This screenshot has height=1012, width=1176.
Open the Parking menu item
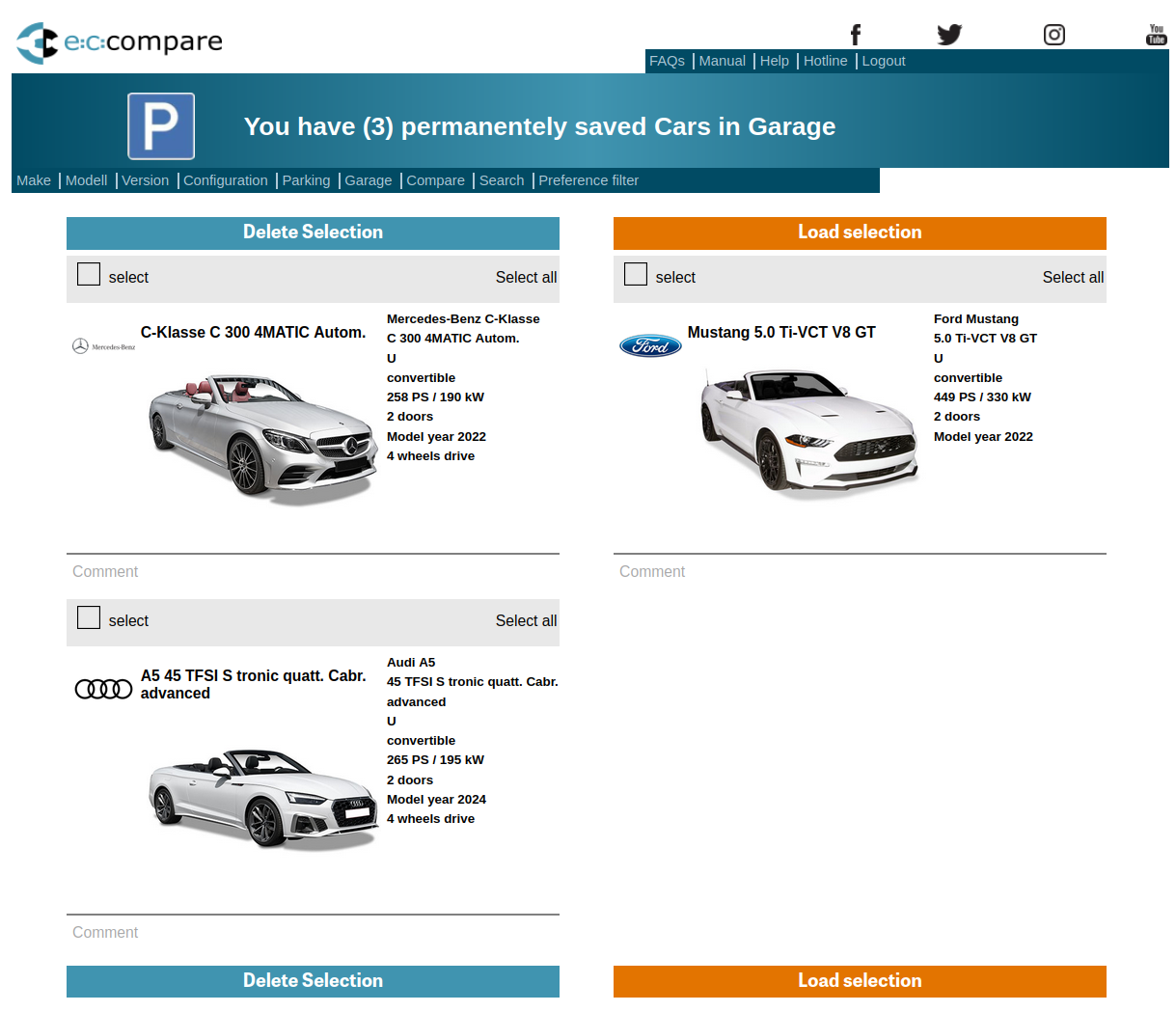(306, 180)
